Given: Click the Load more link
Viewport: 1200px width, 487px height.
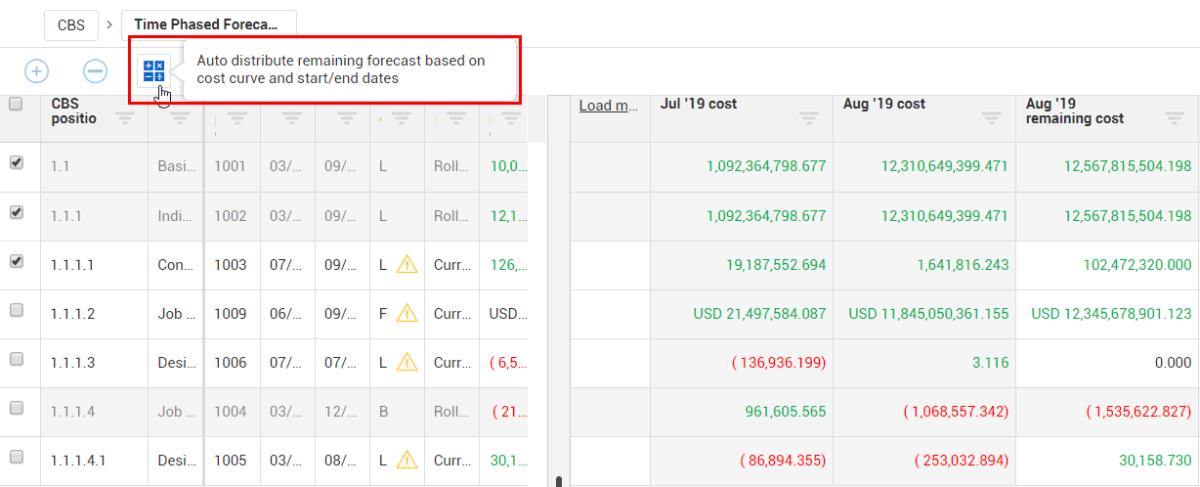Looking at the screenshot, I should click(608, 106).
